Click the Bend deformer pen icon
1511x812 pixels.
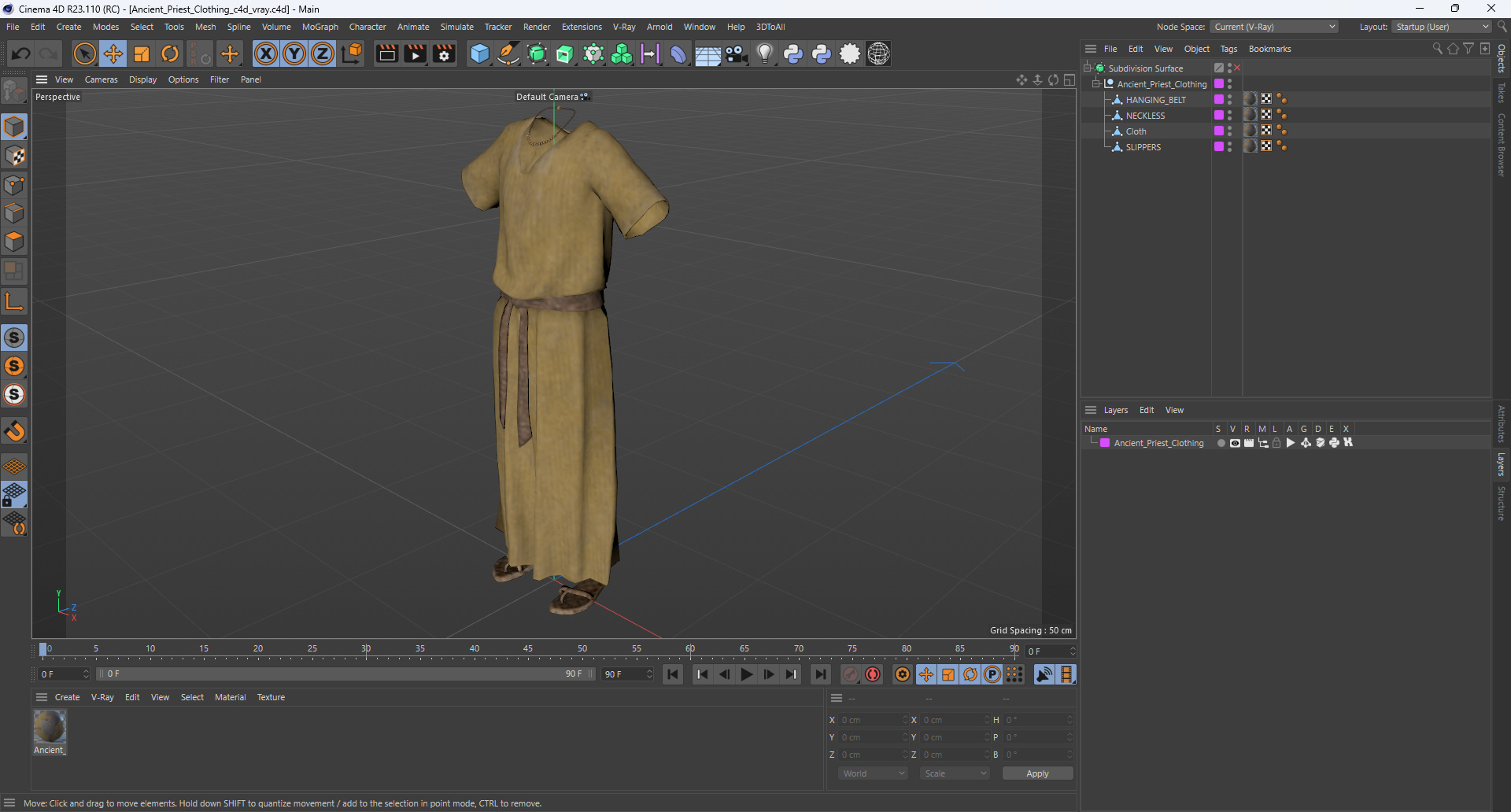tap(678, 54)
